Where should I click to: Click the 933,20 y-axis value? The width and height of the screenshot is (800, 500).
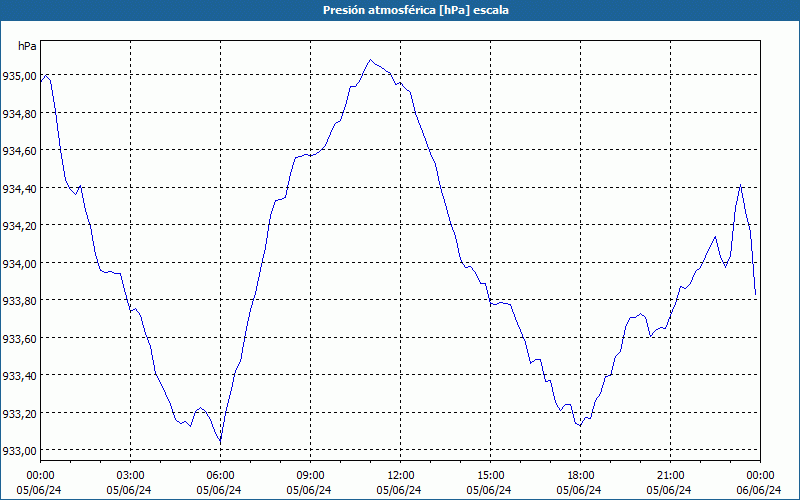(19, 414)
